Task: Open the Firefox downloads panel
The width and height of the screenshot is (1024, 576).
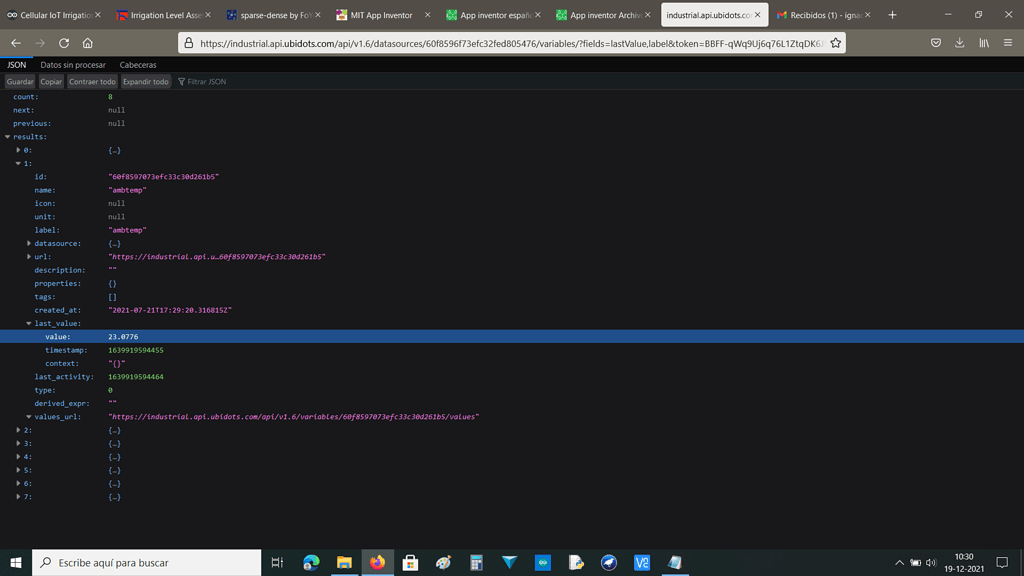Action: pyautogui.click(x=959, y=43)
